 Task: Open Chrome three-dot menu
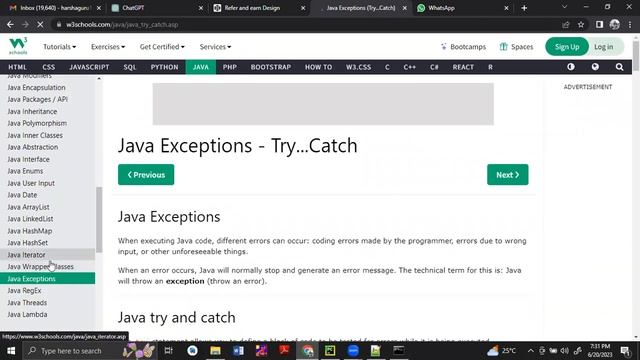630,24
